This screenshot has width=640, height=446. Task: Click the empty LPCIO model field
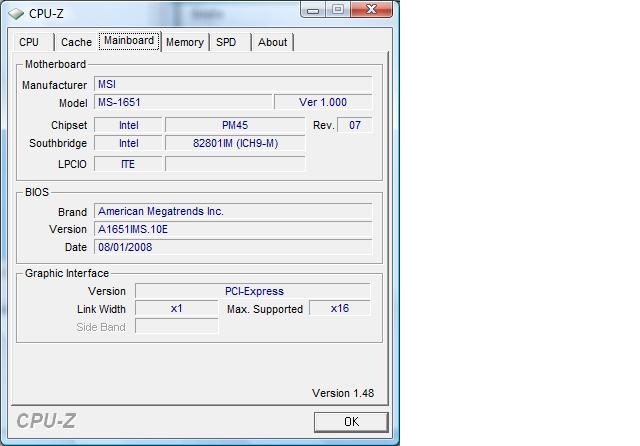point(235,164)
